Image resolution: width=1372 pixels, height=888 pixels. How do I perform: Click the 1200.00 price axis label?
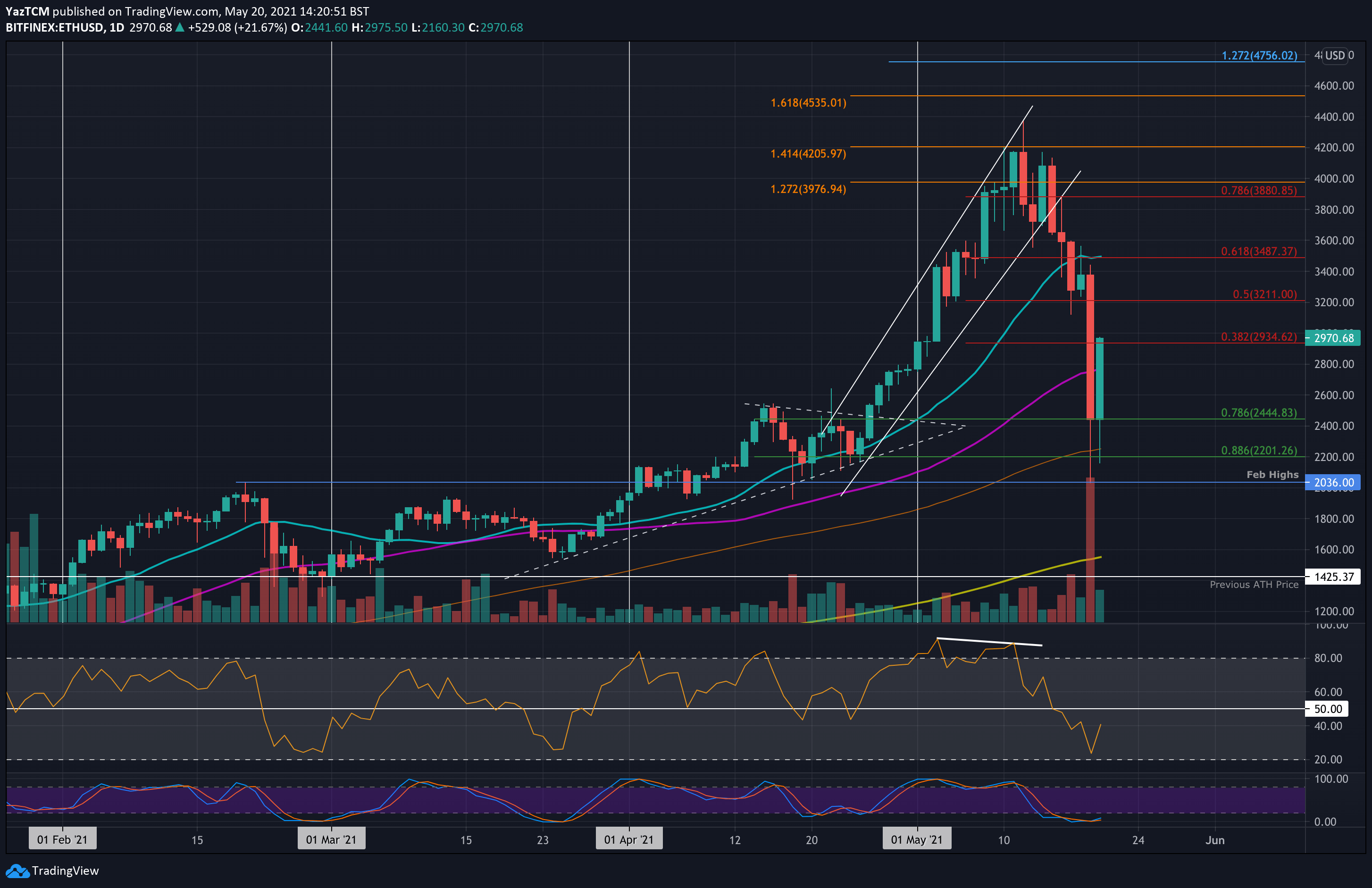click(1334, 611)
